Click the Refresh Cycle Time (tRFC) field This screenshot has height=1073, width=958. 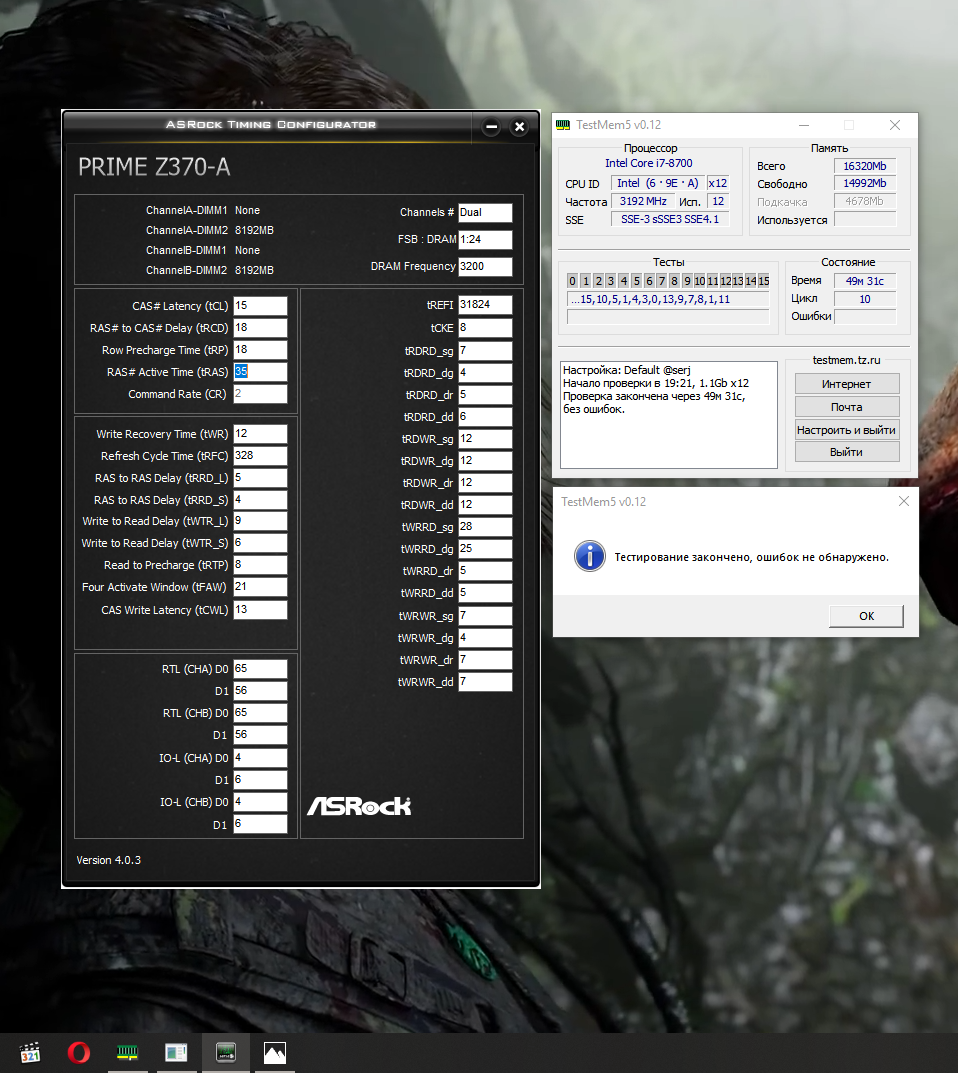click(x=260, y=456)
